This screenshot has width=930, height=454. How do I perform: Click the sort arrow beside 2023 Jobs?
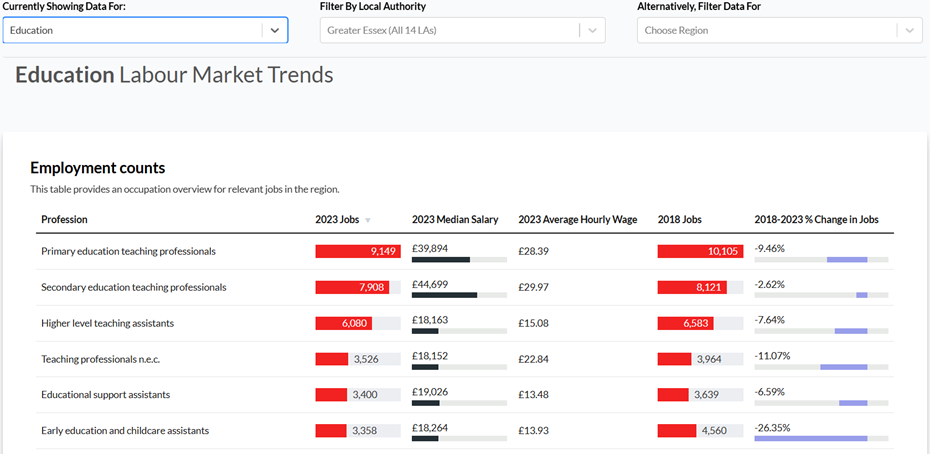tap(368, 220)
